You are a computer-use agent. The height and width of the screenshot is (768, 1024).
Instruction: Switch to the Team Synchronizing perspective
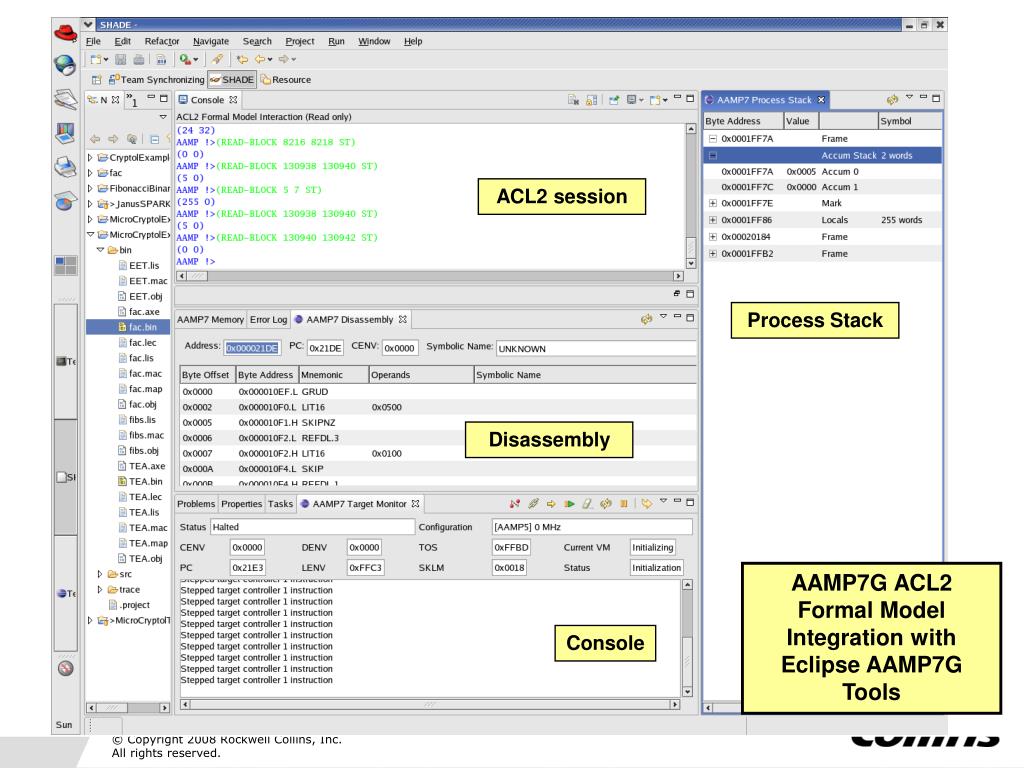157,80
